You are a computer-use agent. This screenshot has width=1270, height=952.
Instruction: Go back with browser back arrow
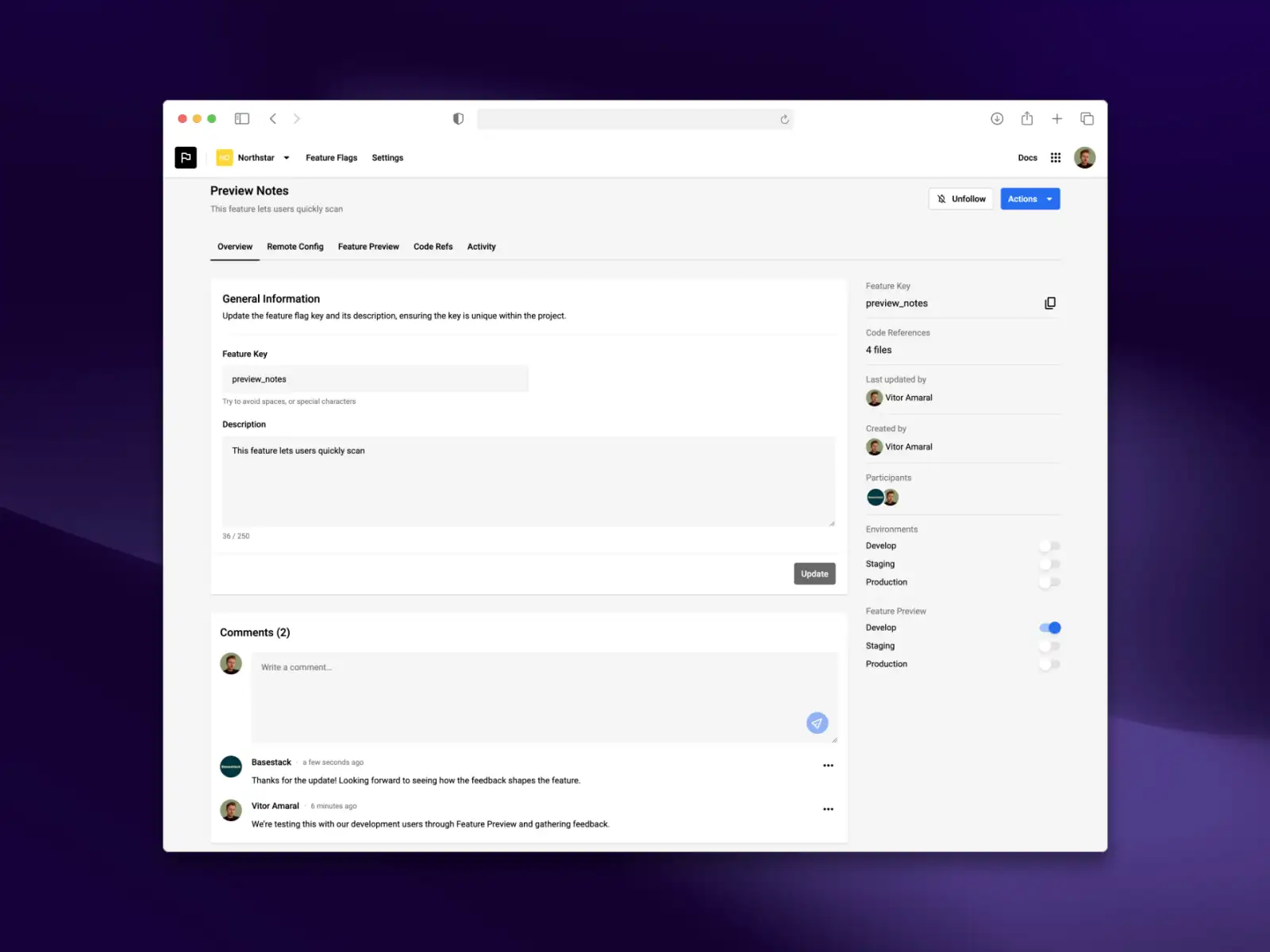[x=273, y=119]
